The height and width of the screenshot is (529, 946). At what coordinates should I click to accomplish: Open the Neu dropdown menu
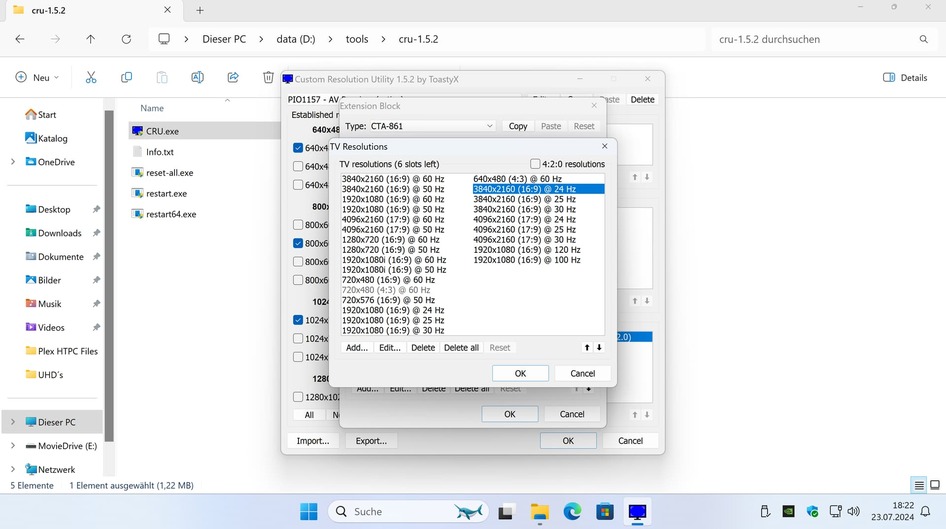(x=37, y=77)
